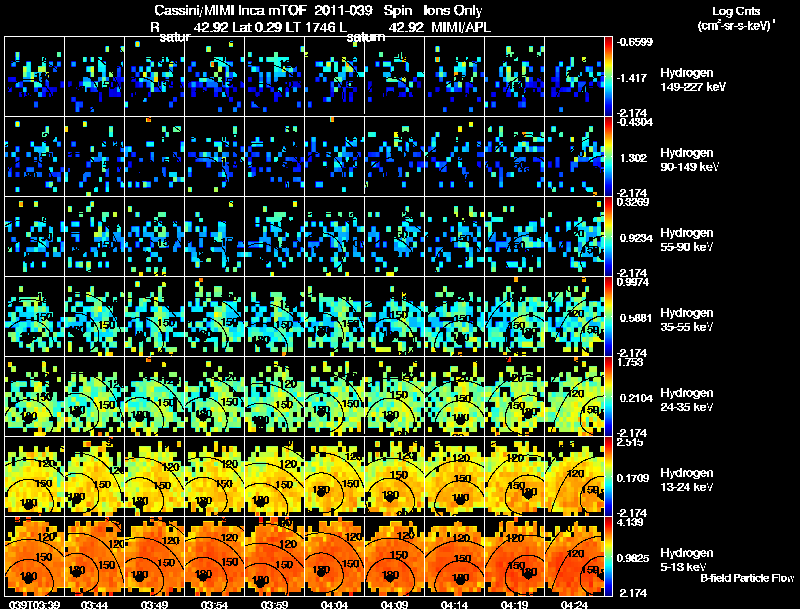Click the '04:14' time axis label
Screen dimensions: 800x609
454,604
